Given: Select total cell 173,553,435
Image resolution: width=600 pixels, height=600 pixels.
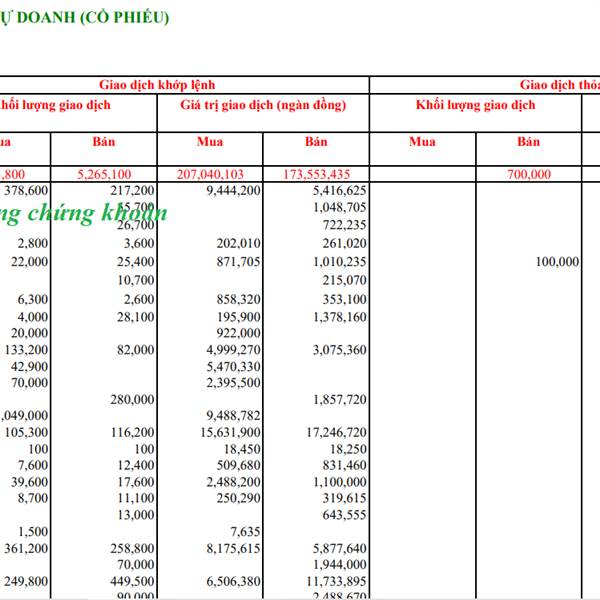Looking at the screenshot, I should (x=316, y=174).
